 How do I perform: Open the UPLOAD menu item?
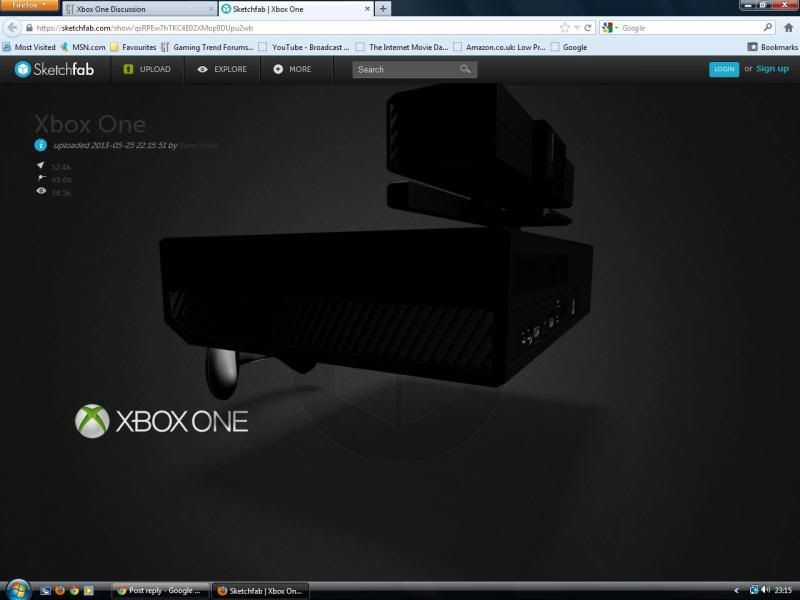pyautogui.click(x=147, y=69)
